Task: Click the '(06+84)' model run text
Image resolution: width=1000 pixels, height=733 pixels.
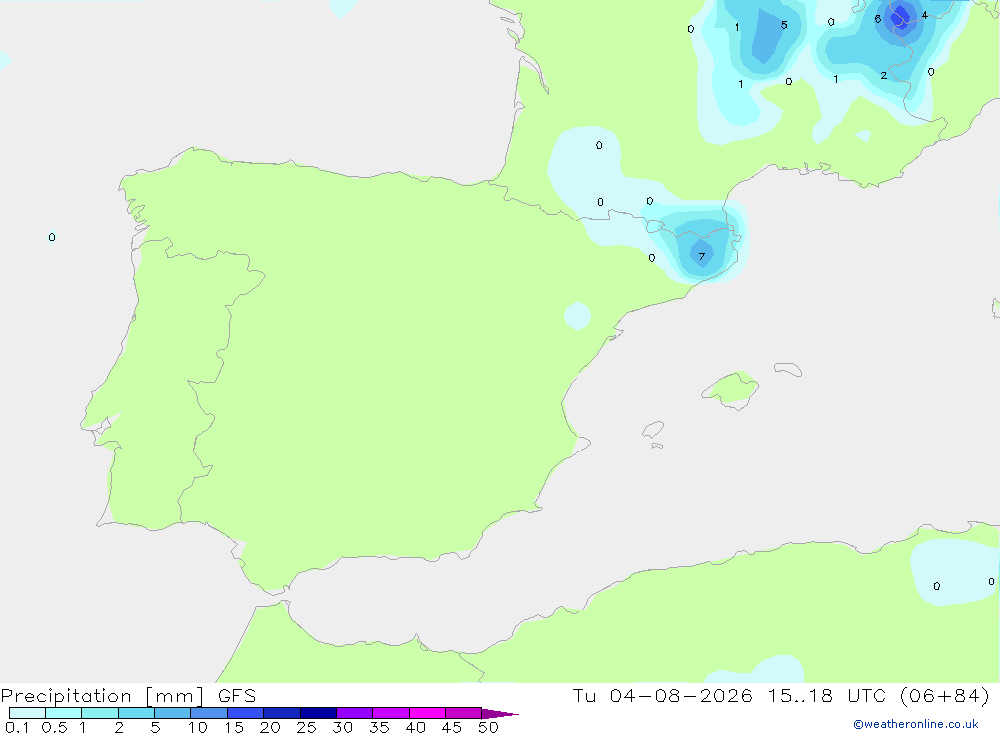Action: coord(945,695)
